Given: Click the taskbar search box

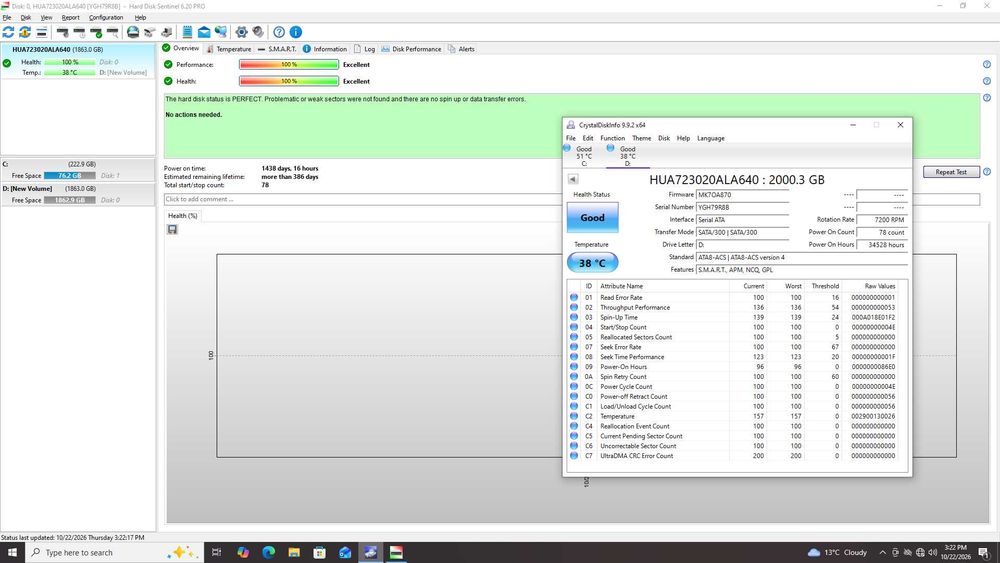Looking at the screenshot, I should [114, 552].
